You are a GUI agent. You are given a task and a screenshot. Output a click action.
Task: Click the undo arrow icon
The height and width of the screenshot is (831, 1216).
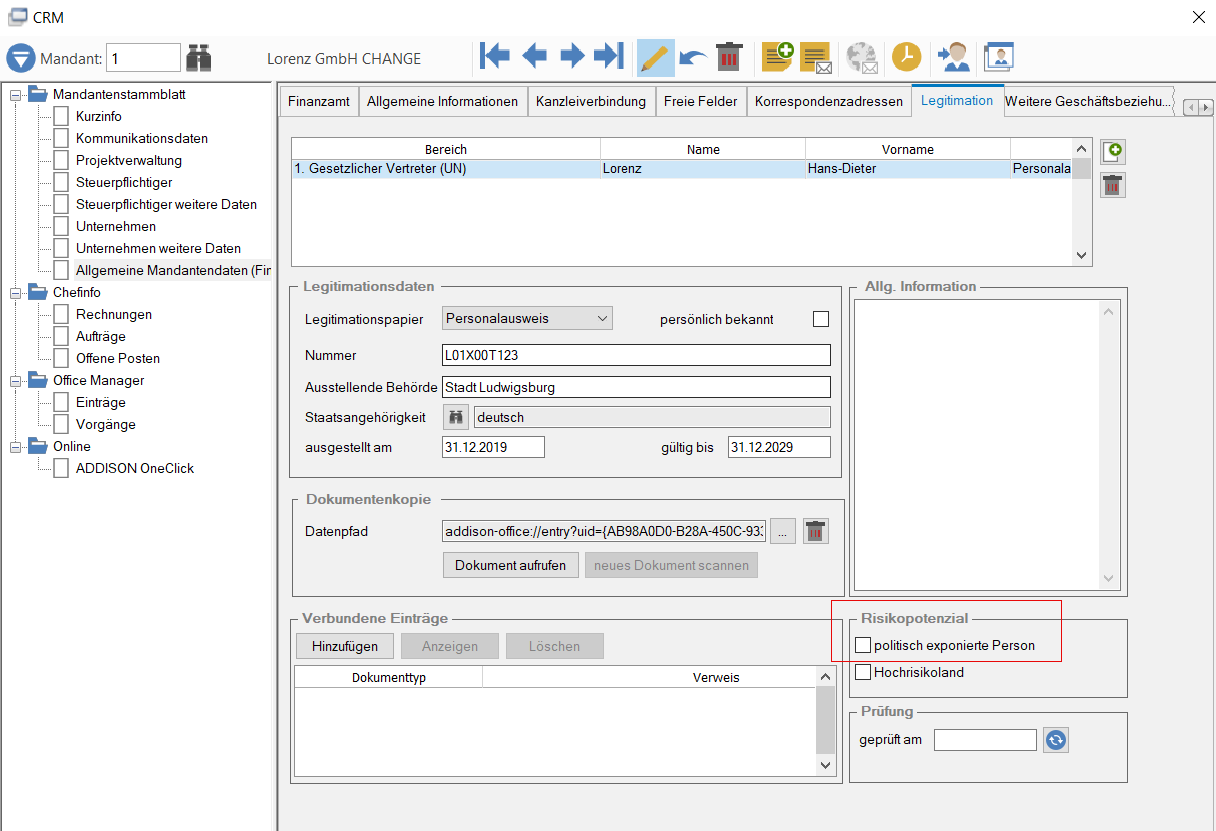(692, 58)
